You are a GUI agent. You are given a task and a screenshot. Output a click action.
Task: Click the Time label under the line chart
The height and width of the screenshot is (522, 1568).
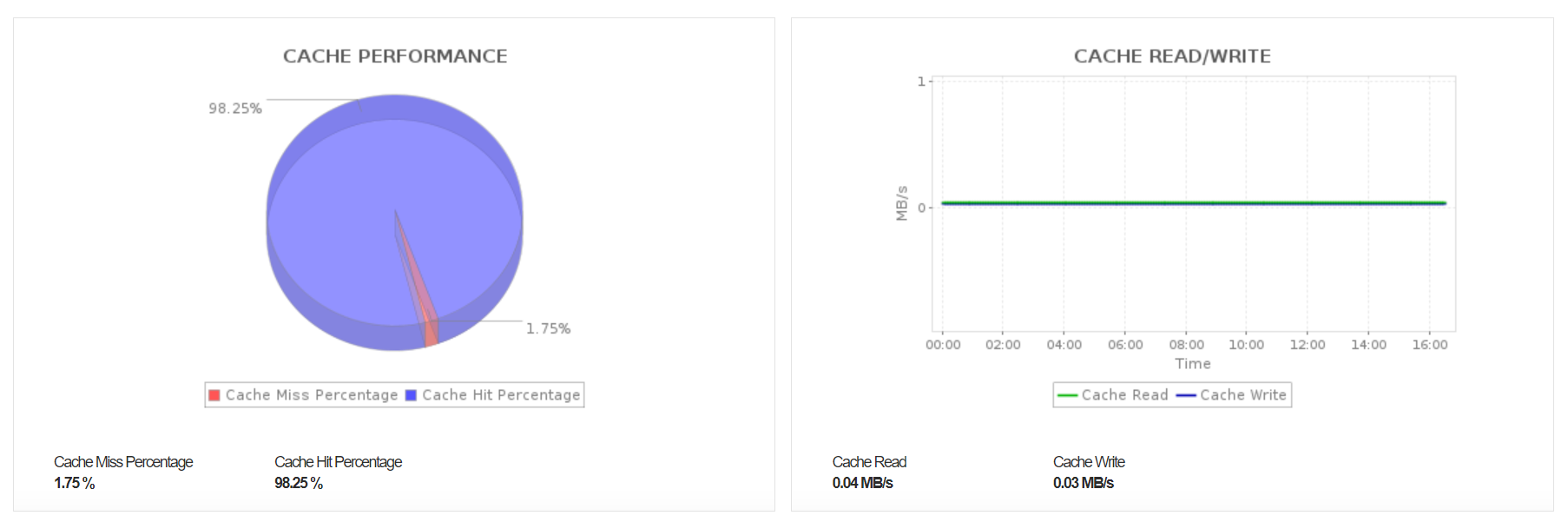1192,364
